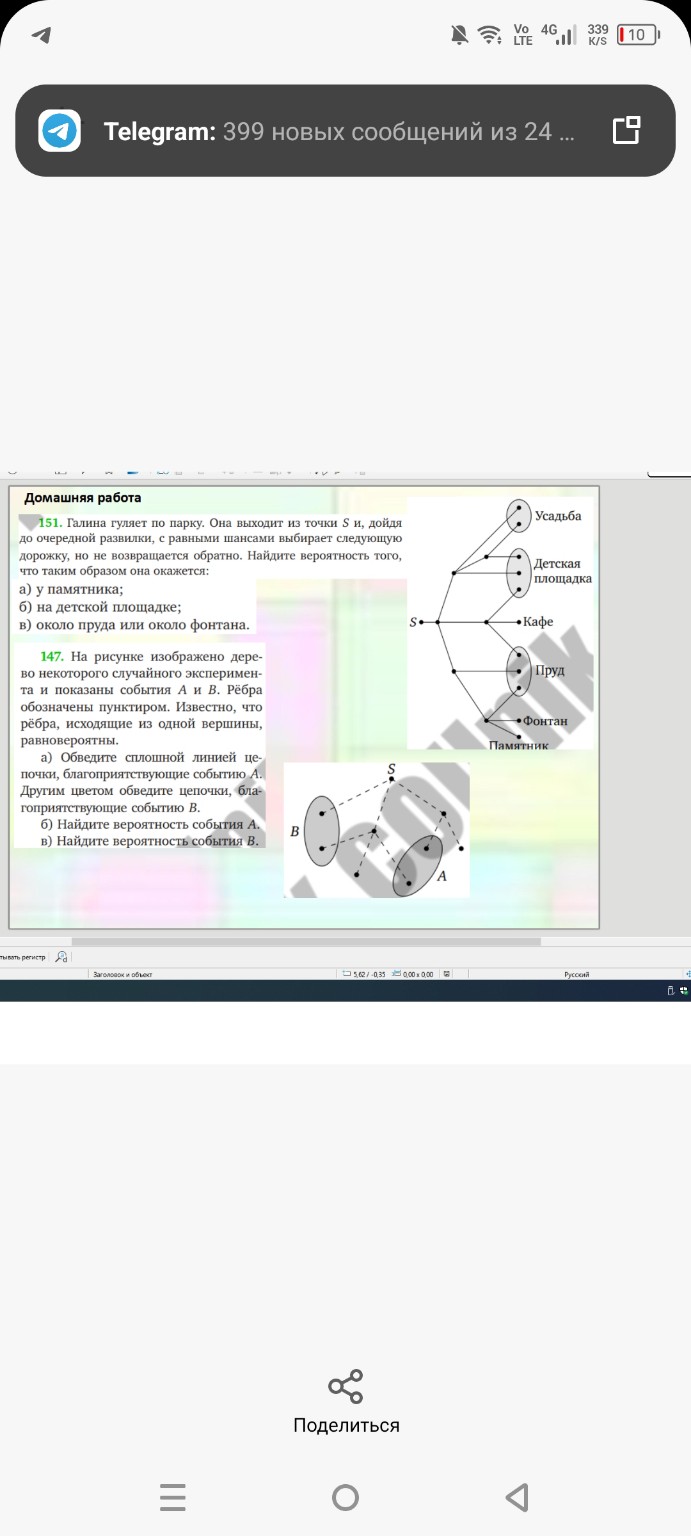This screenshot has height=1536, width=691.
Task: Click the Русский language status field
Action: (576, 974)
